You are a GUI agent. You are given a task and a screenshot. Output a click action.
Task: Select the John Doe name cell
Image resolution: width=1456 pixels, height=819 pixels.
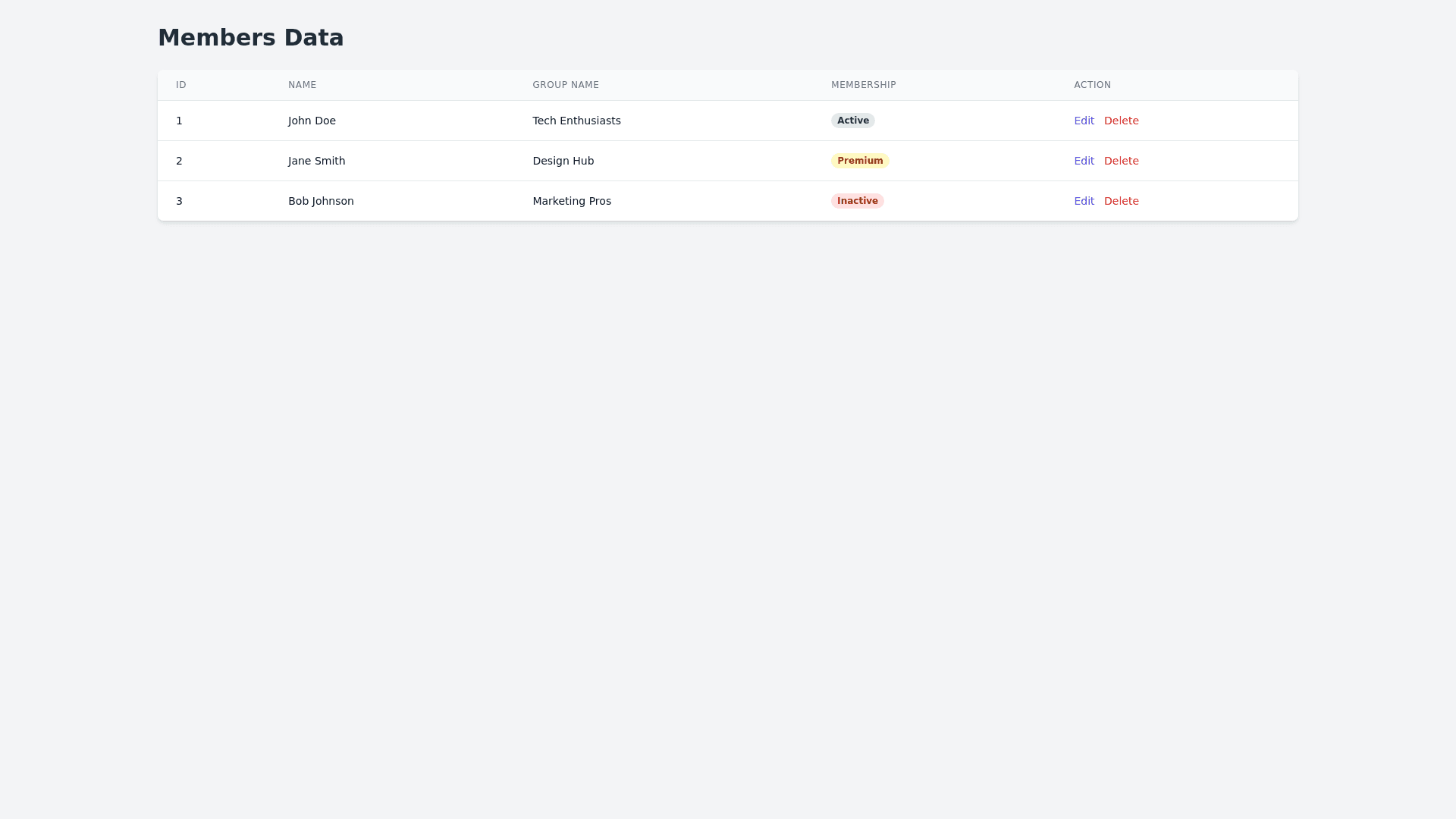click(312, 121)
